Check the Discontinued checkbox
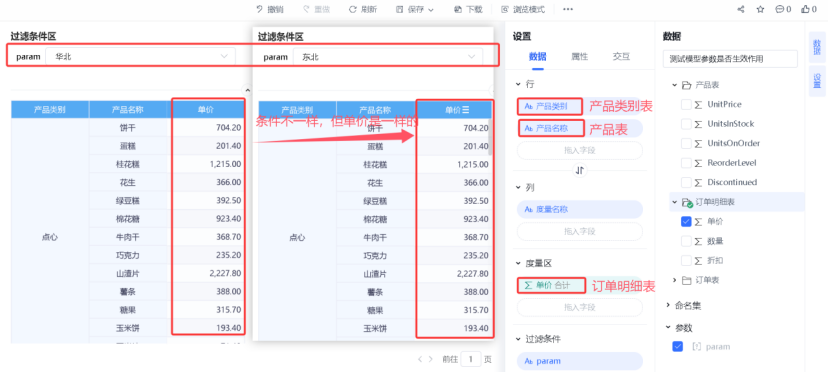The image size is (829, 372). 686,182
